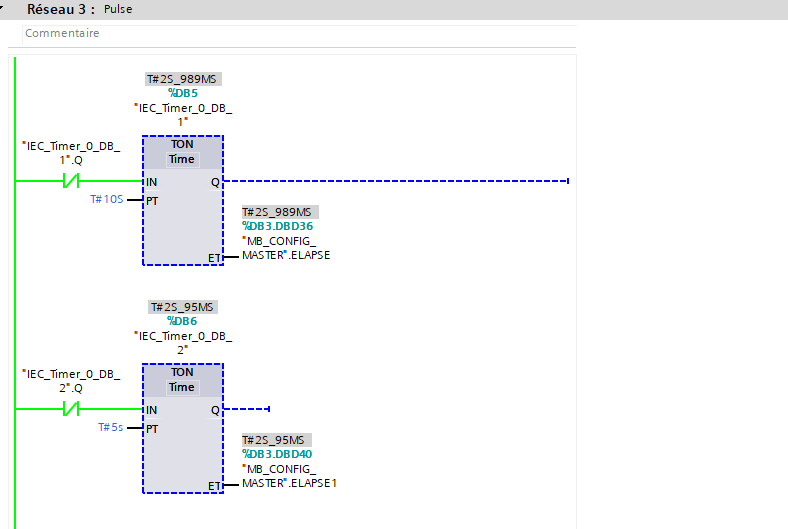Select the upper TON block header
Image resolution: width=788 pixels, height=529 pixels.
tap(182, 144)
